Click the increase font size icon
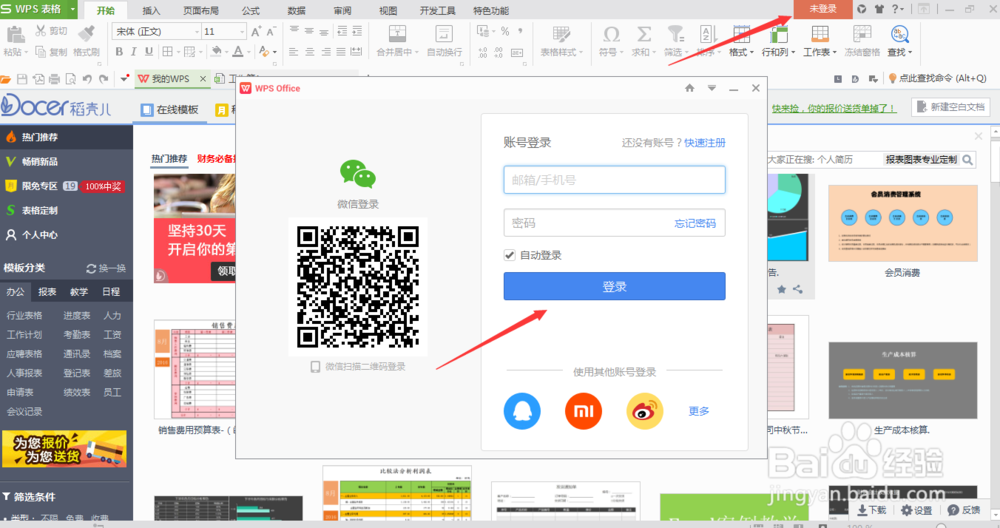This screenshot has width=1000, height=528. click(256, 31)
